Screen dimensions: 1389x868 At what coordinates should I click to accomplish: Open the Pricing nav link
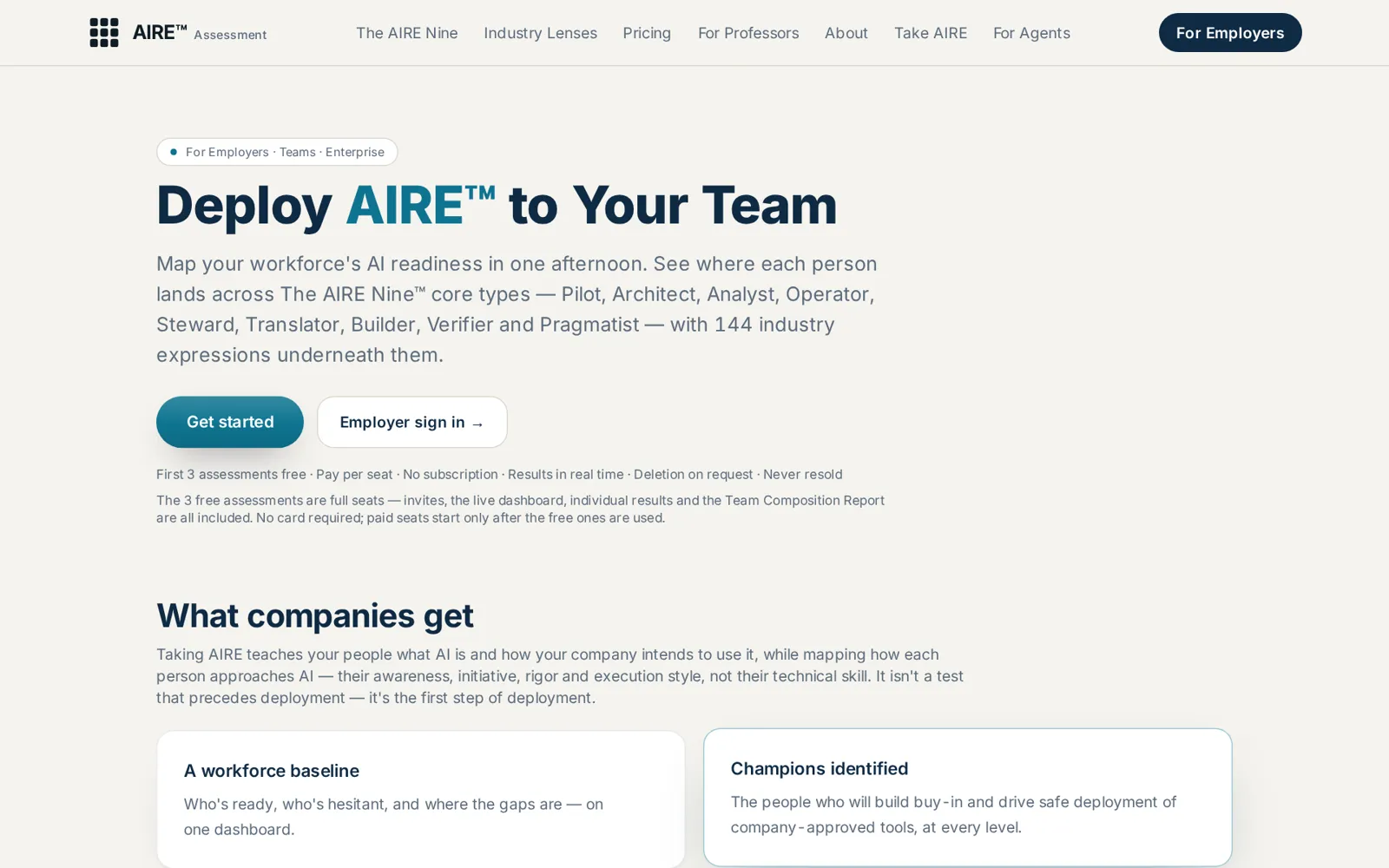(x=647, y=33)
